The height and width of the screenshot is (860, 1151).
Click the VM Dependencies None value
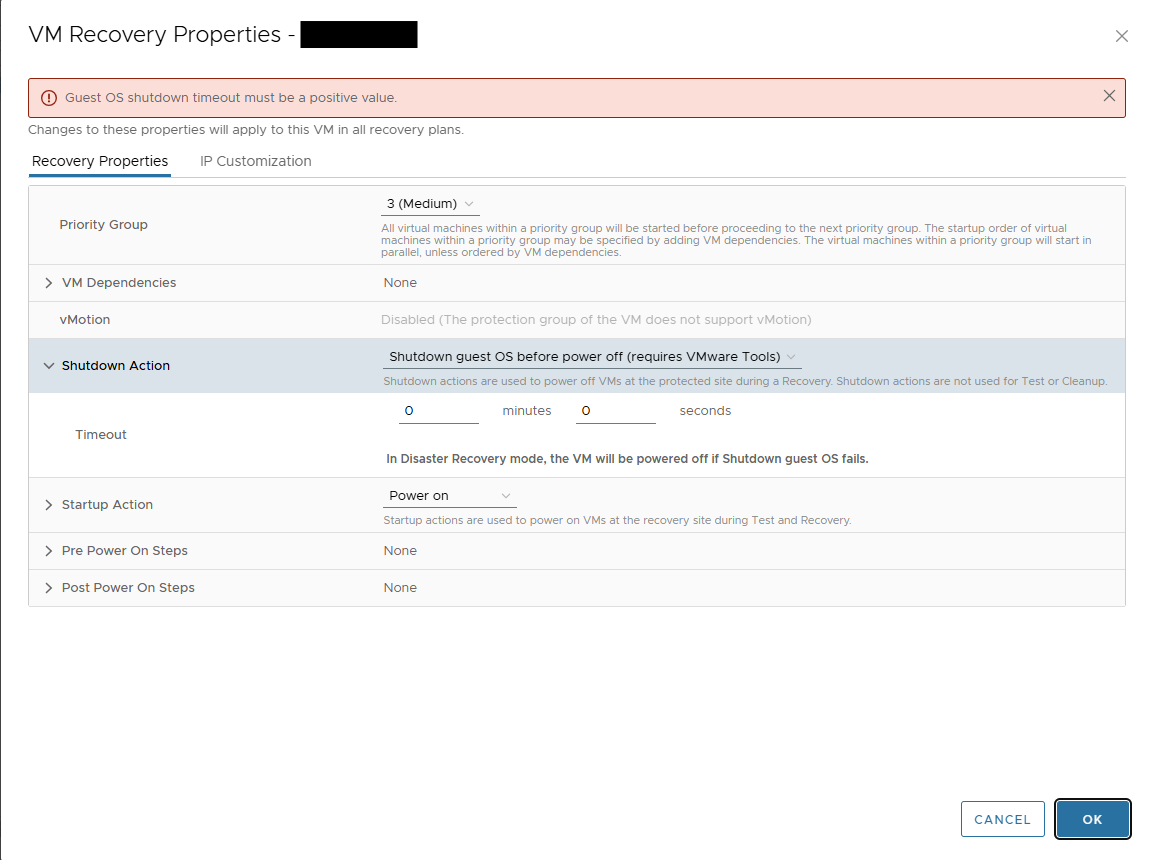(400, 283)
